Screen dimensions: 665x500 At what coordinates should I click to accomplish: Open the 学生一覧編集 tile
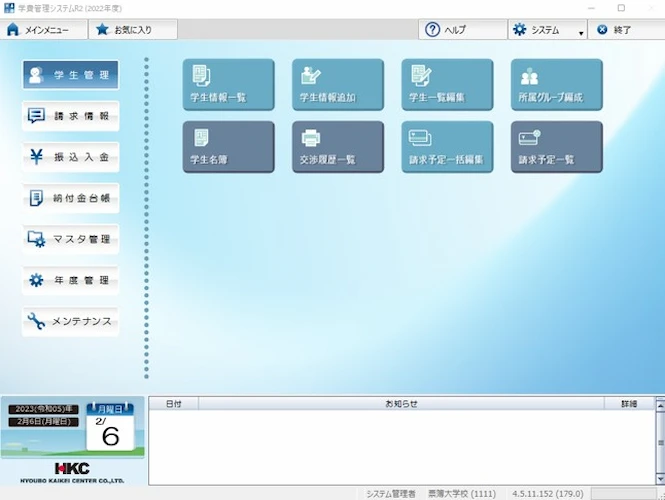pyautogui.click(x=447, y=85)
